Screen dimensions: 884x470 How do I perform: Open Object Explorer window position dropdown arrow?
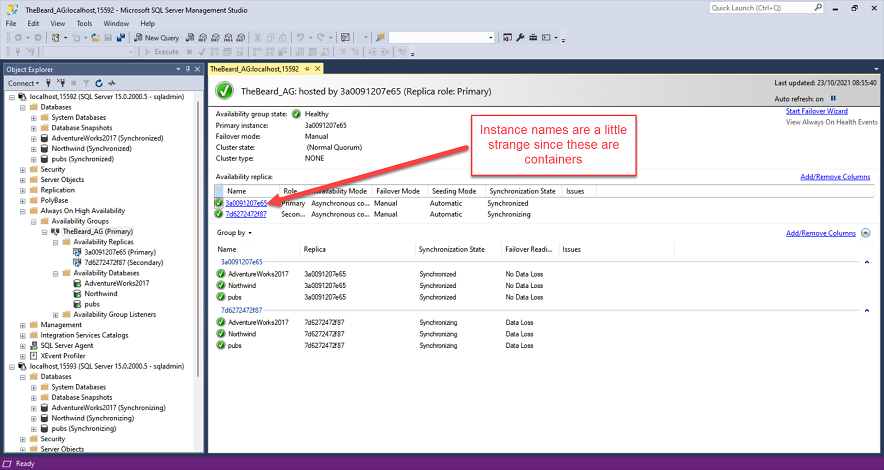178,69
